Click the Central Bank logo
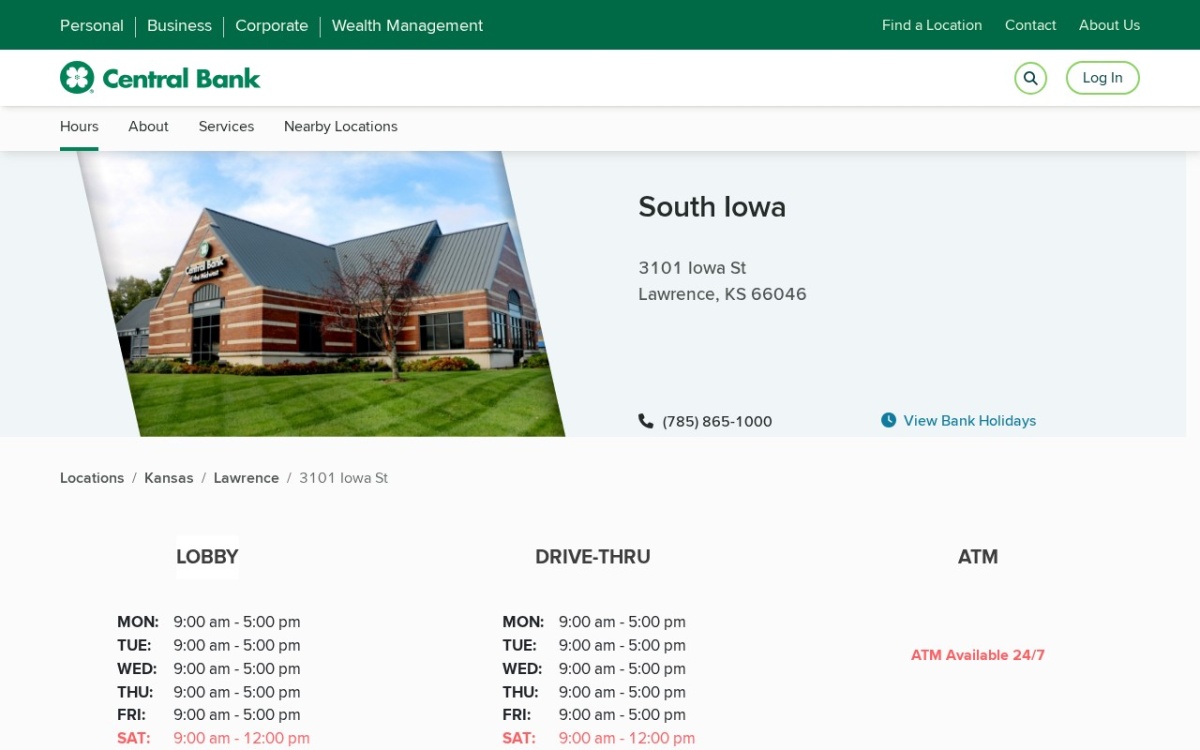This screenshot has width=1200, height=750. coord(160,78)
